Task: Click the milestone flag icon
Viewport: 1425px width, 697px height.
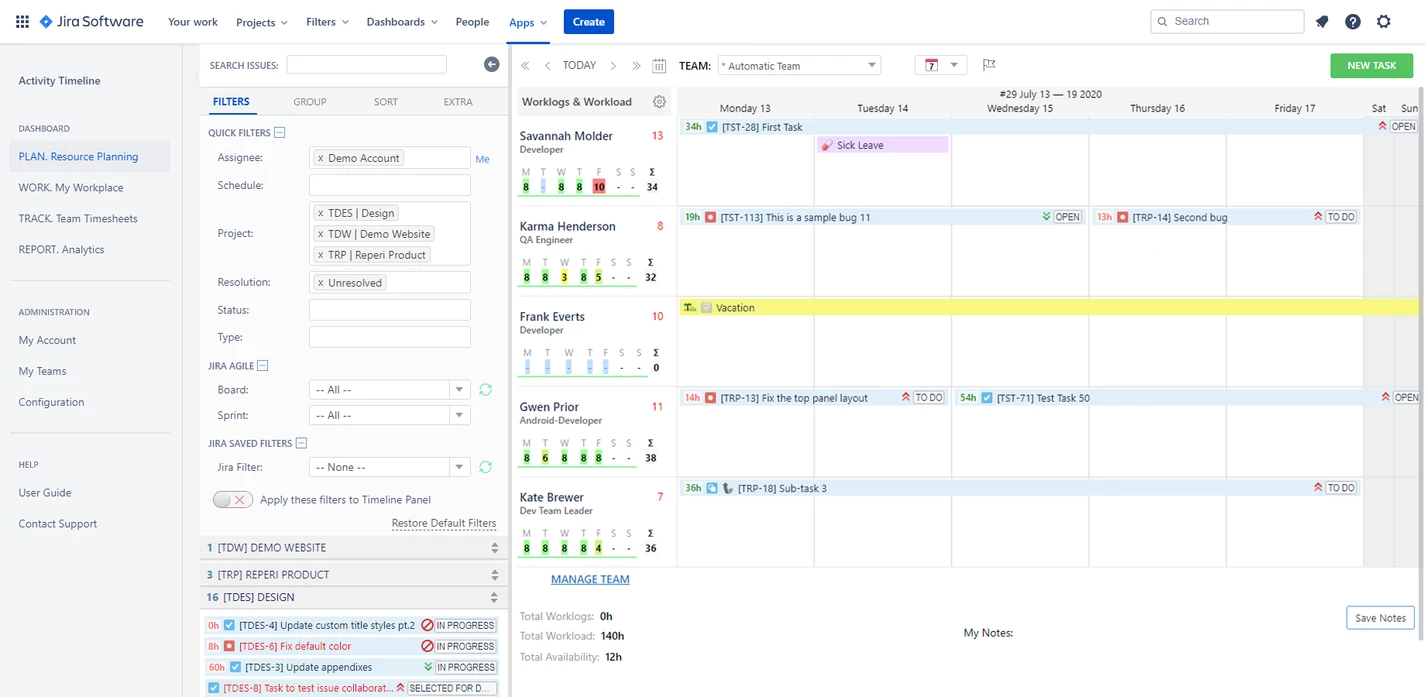Action: [989, 65]
